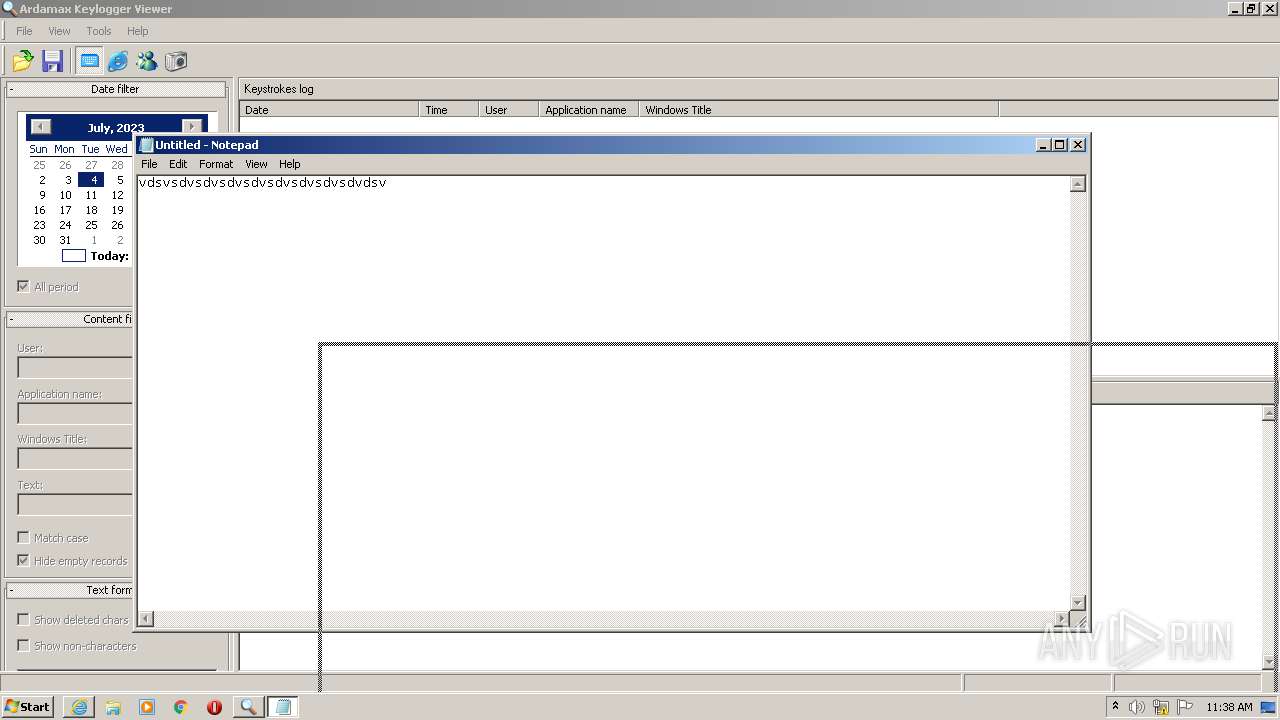Collapse the Date filter panel
1280x720 pixels.
(x=11, y=89)
